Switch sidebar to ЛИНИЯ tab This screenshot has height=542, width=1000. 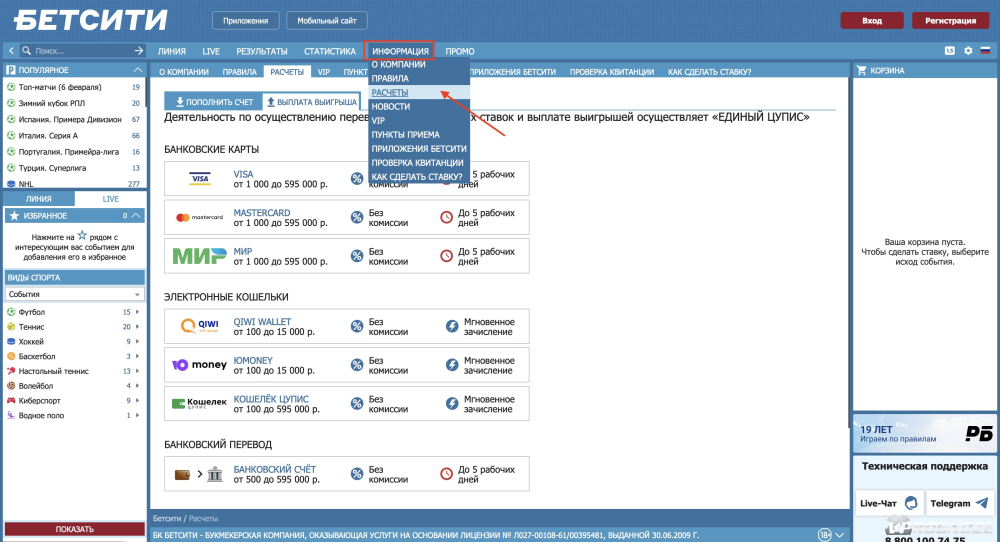coord(39,199)
